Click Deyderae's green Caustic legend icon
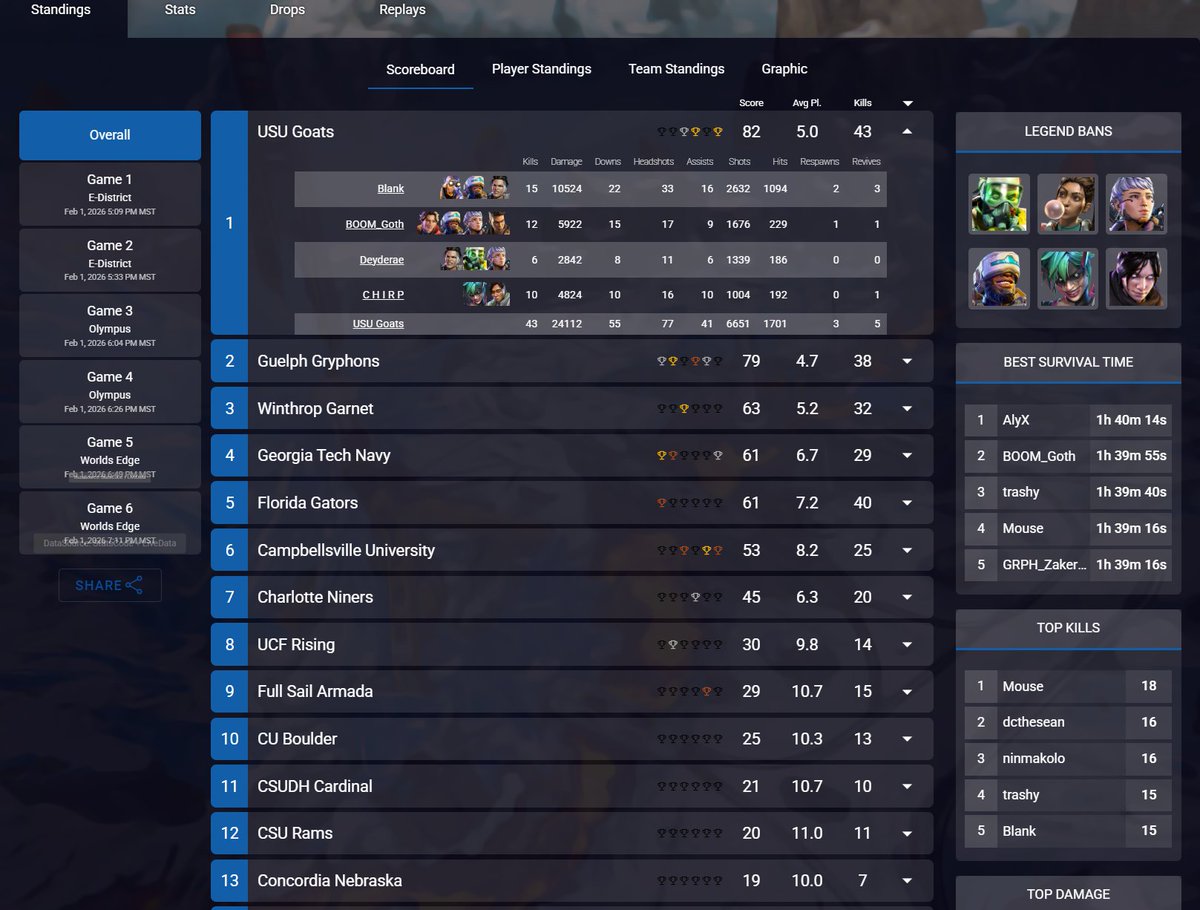This screenshot has width=1200, height=910. pos(475,259)
